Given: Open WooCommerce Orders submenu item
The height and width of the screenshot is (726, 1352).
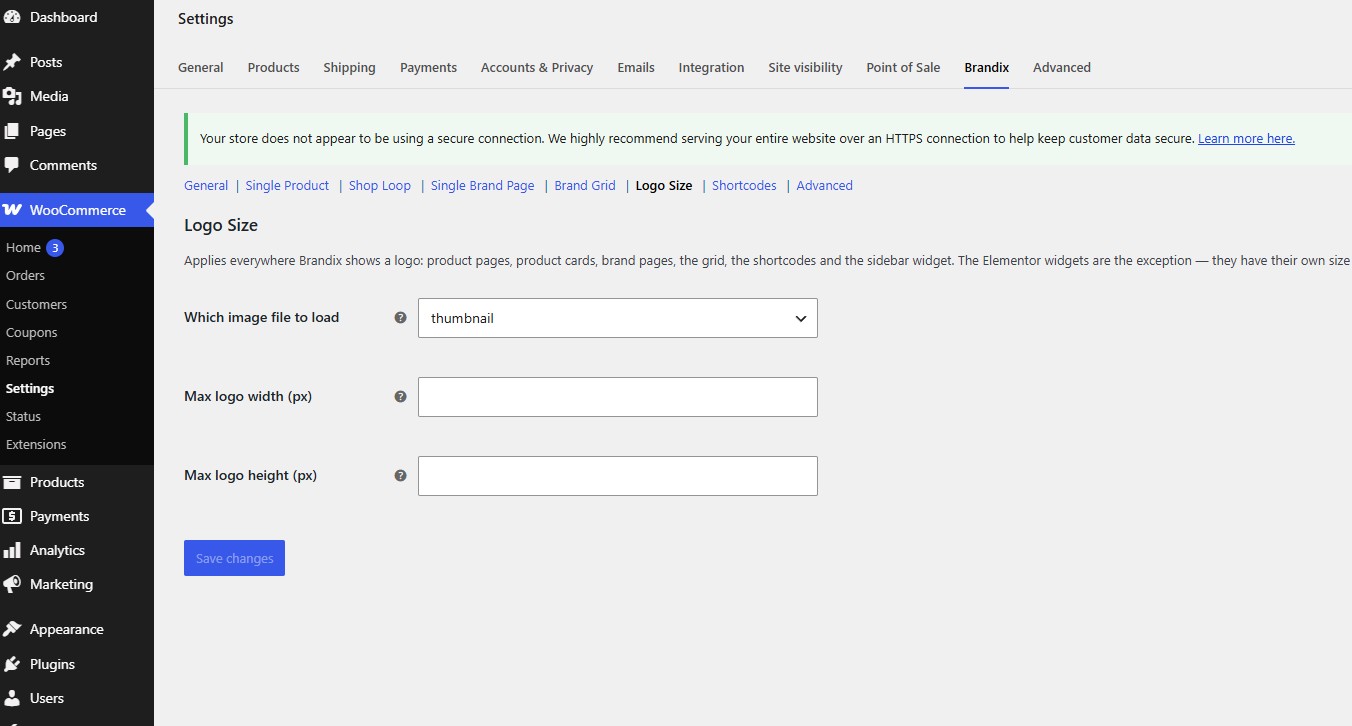Looking at the screenshot, I should (x=25, y=276).
